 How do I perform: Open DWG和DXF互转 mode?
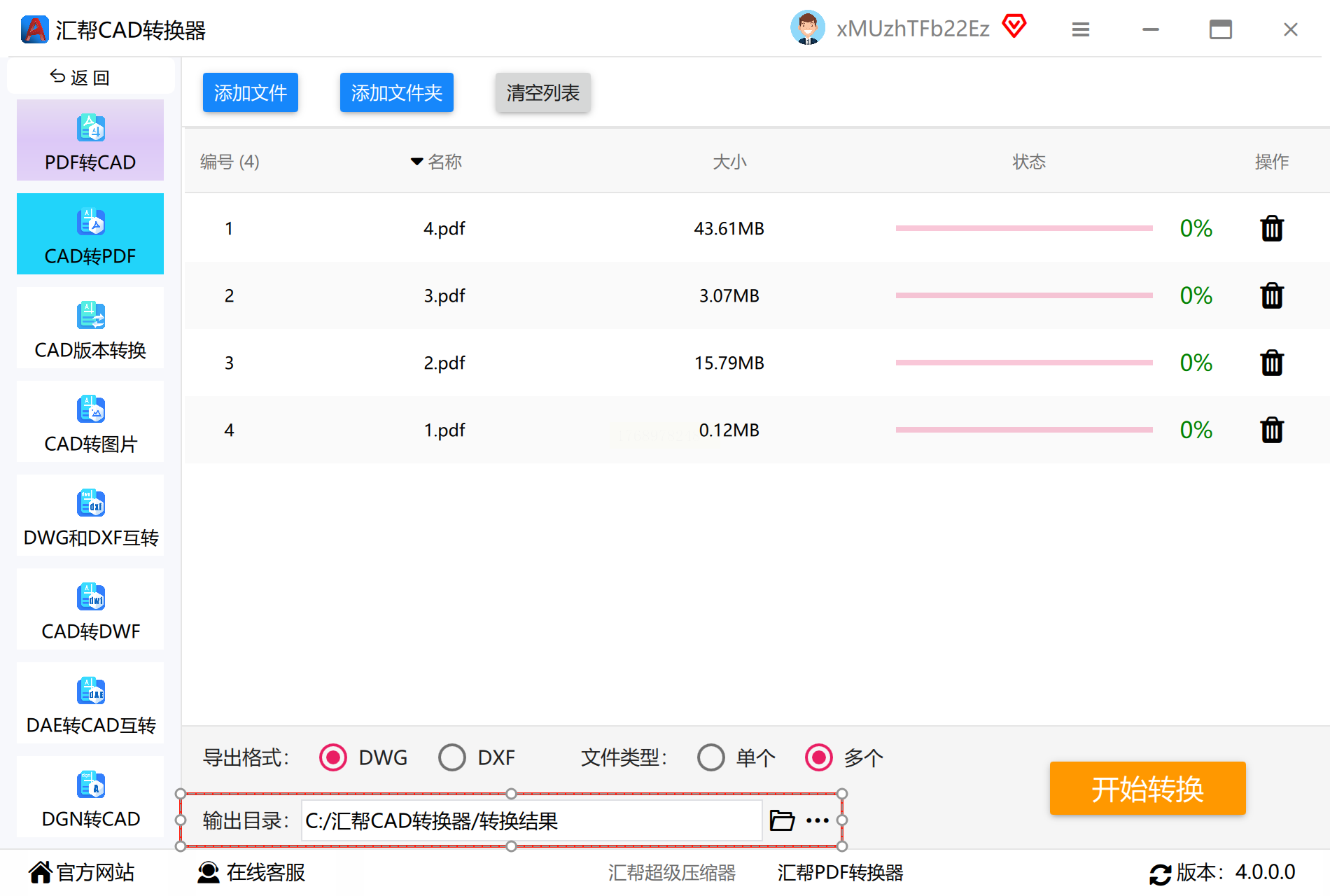tap(90, 515)
